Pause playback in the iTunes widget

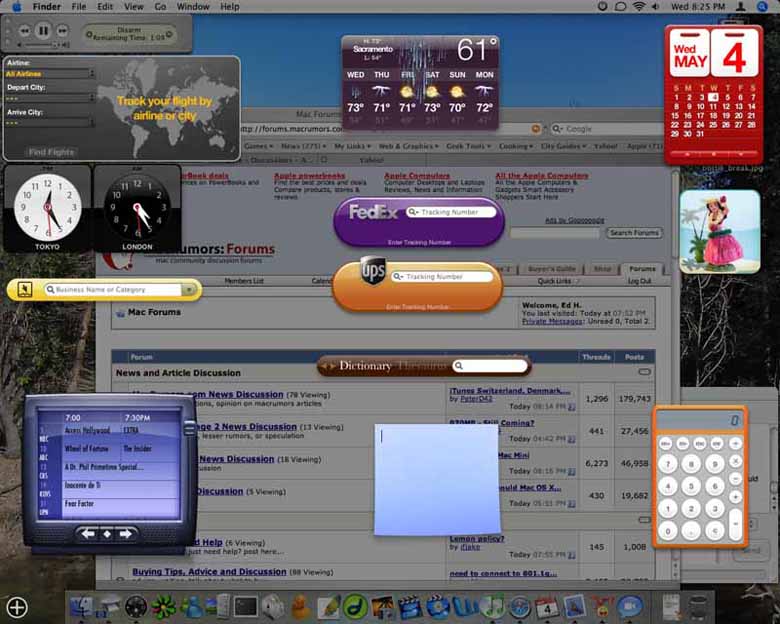(x=43, y=31)
